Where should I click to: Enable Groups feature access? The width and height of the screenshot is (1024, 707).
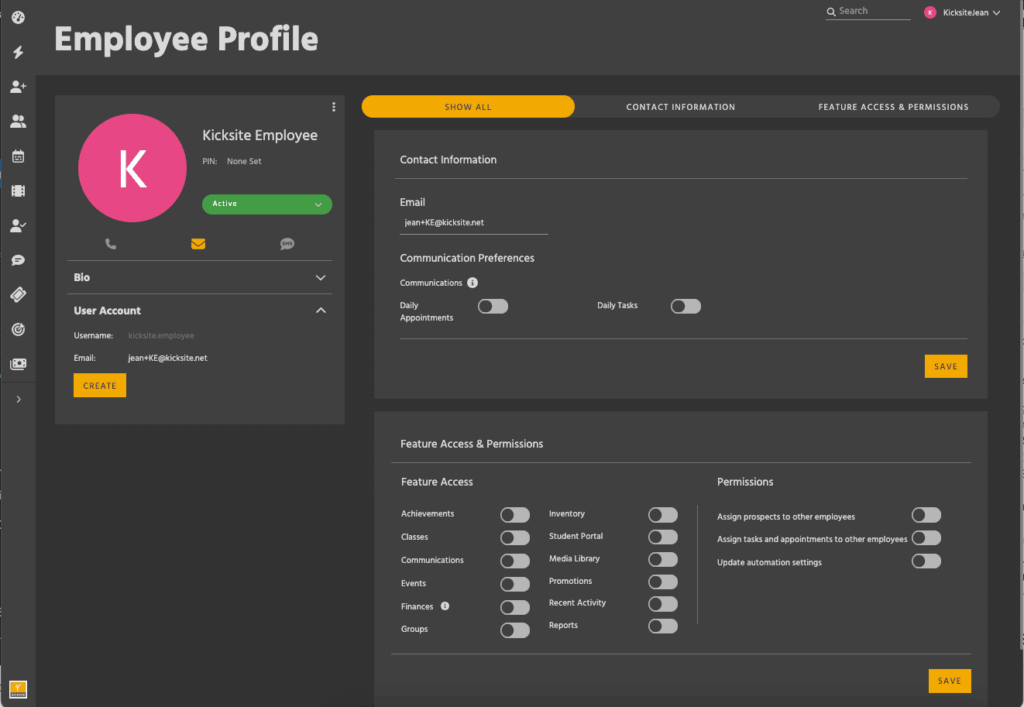(x=515, y=630)
